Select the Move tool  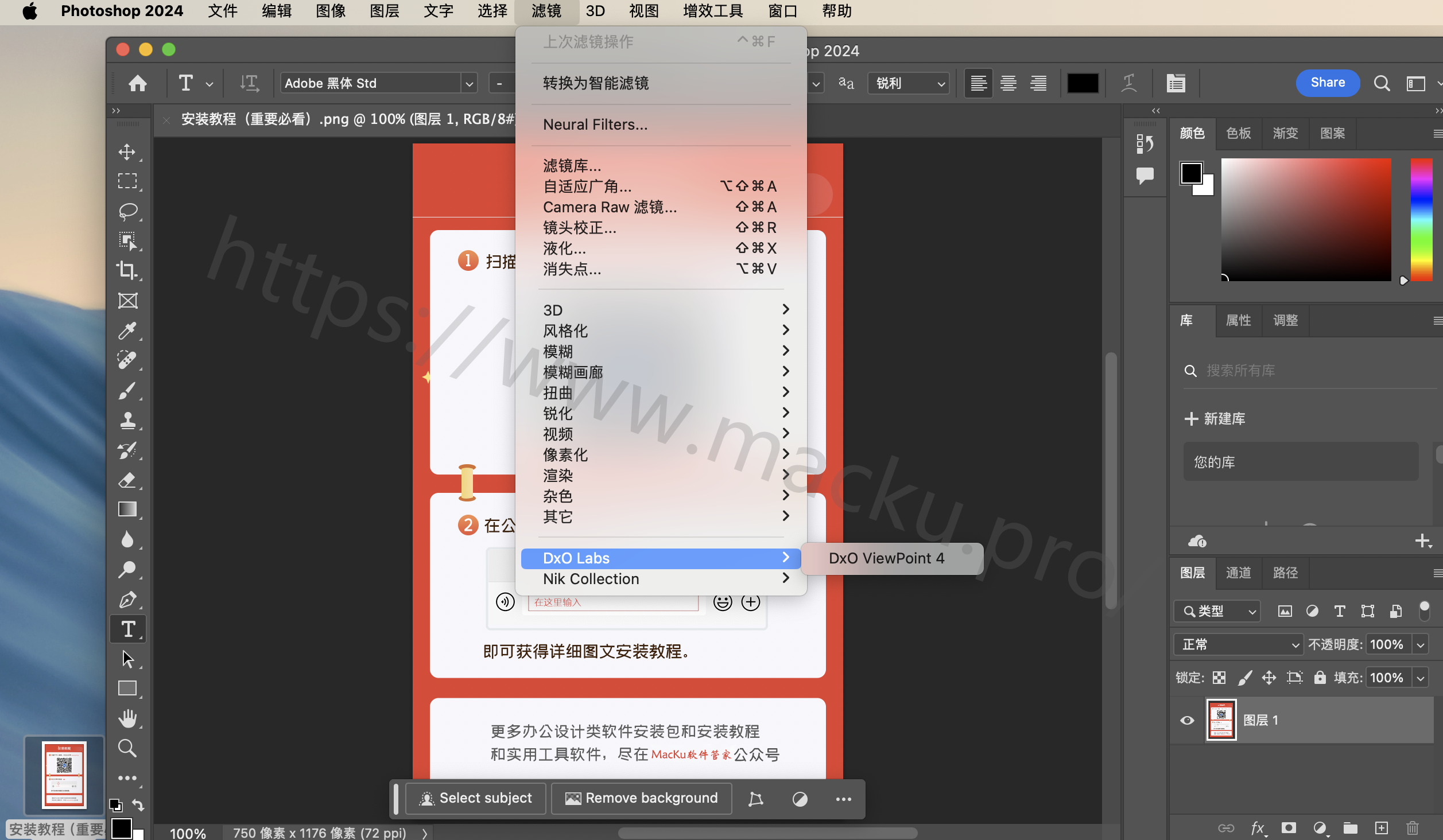pos(127,152)
